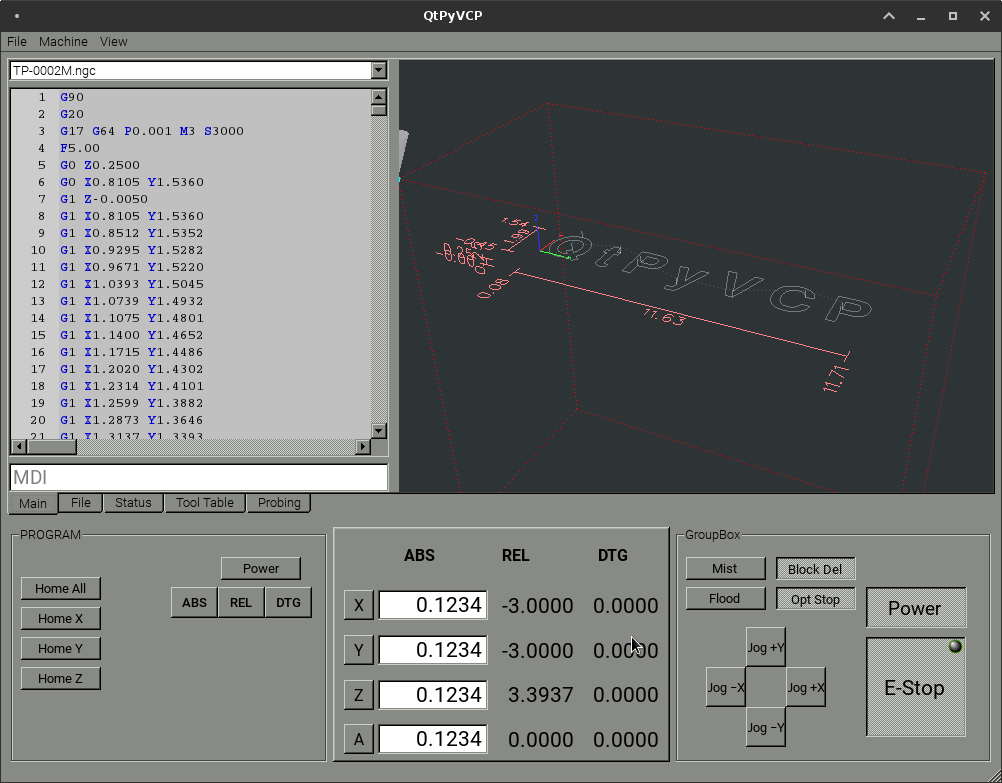Open the Probing tab
The height and width of the screenshot is (783, 1002).
point(279,502)
